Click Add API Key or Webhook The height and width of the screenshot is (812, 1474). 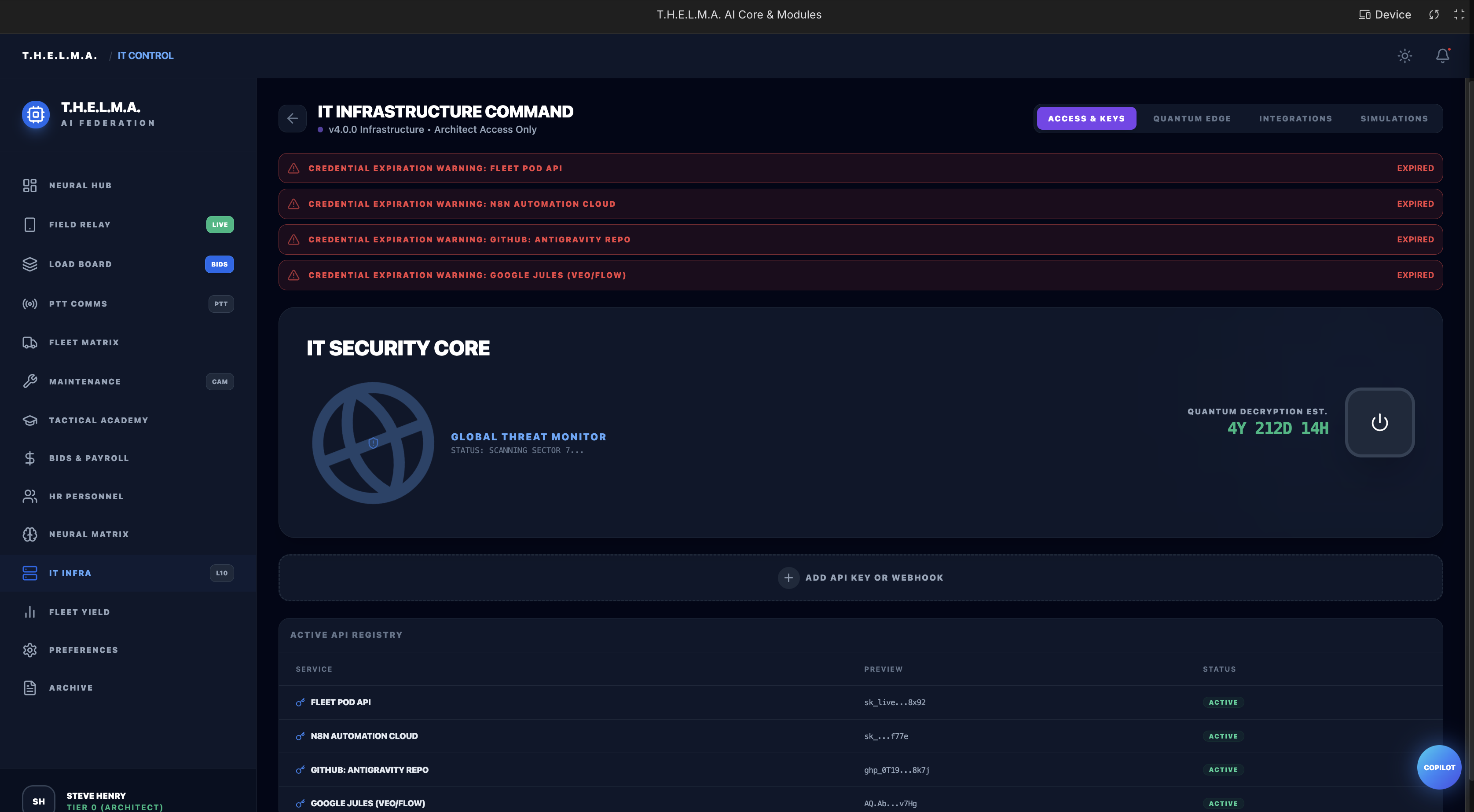pyautogui.click(x=860, y=578)
